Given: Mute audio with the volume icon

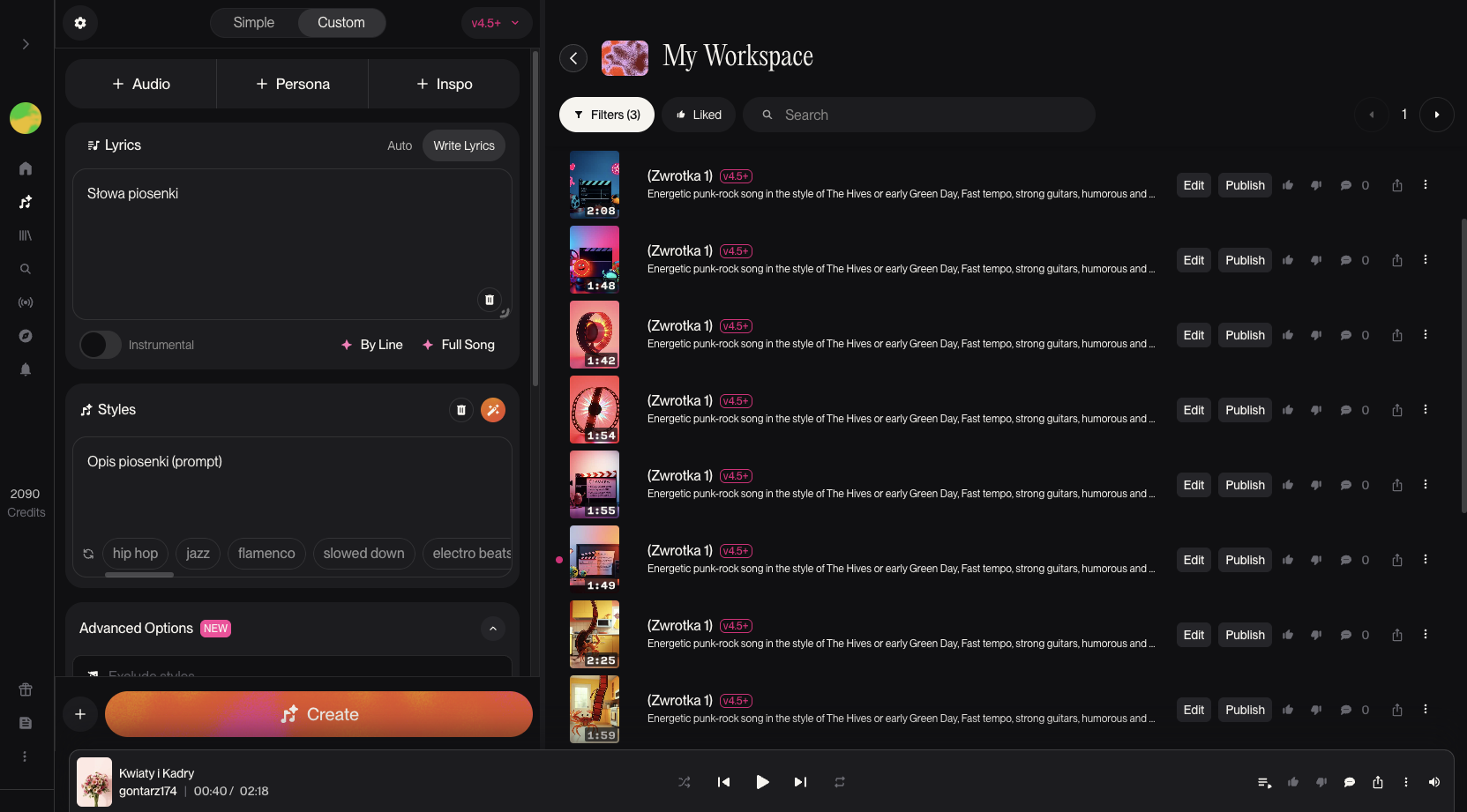Looking at the screenshot, I should [x=1434, y=782].
